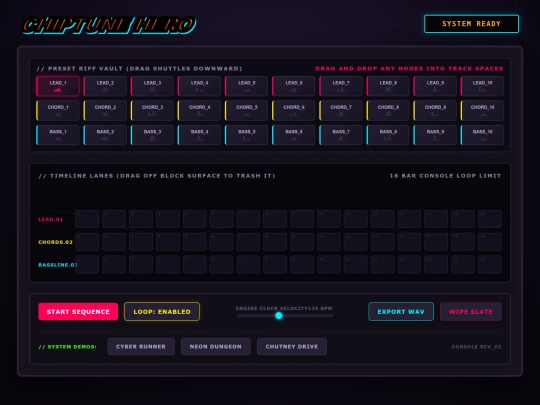Click the CHORD_3 riff node

(x=152, y=111)
